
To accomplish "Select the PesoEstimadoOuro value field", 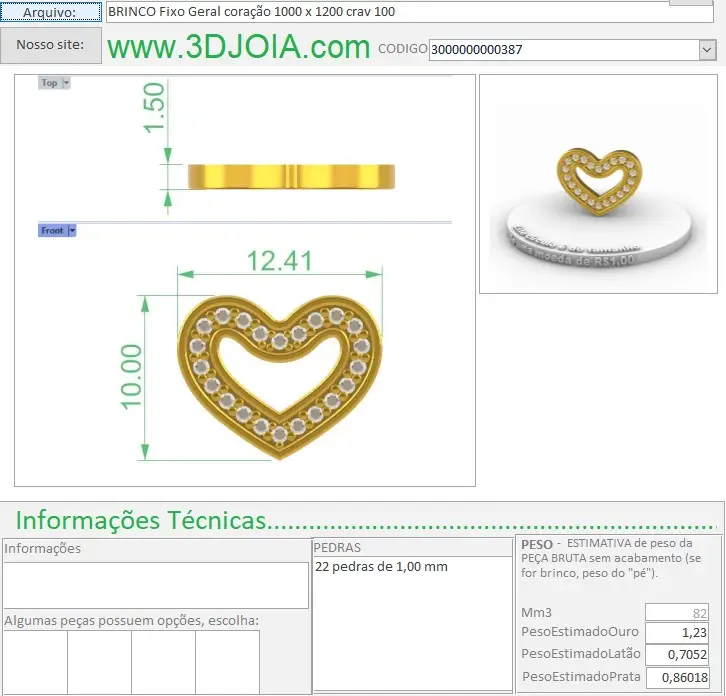I will [x=677, y=633].
